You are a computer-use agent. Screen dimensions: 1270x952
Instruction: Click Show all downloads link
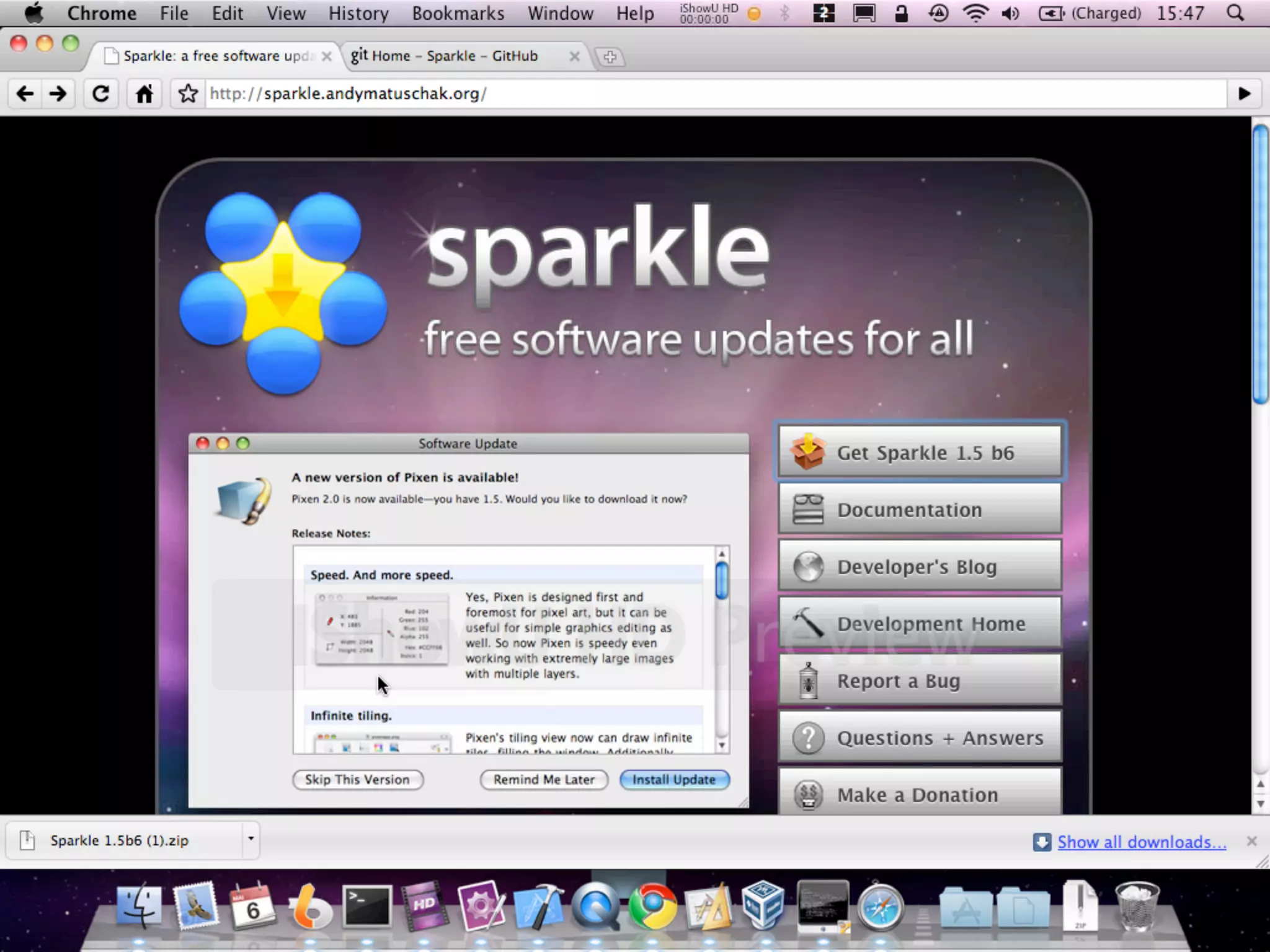(1141, 842)
